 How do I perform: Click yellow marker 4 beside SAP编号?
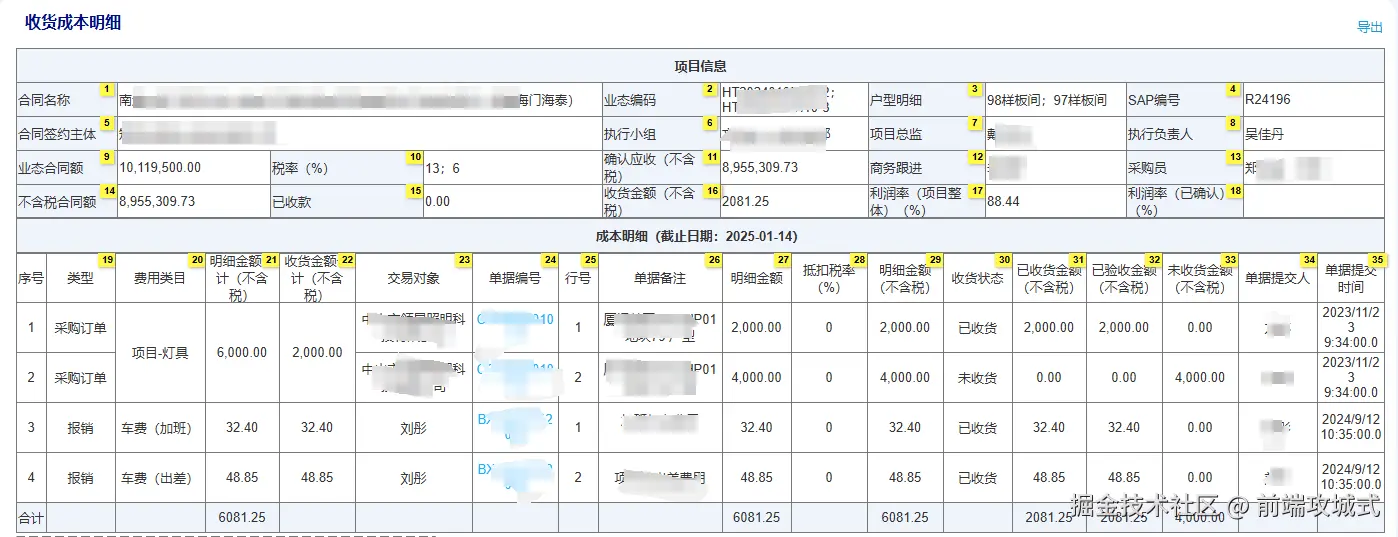[x=1233, y=89]
